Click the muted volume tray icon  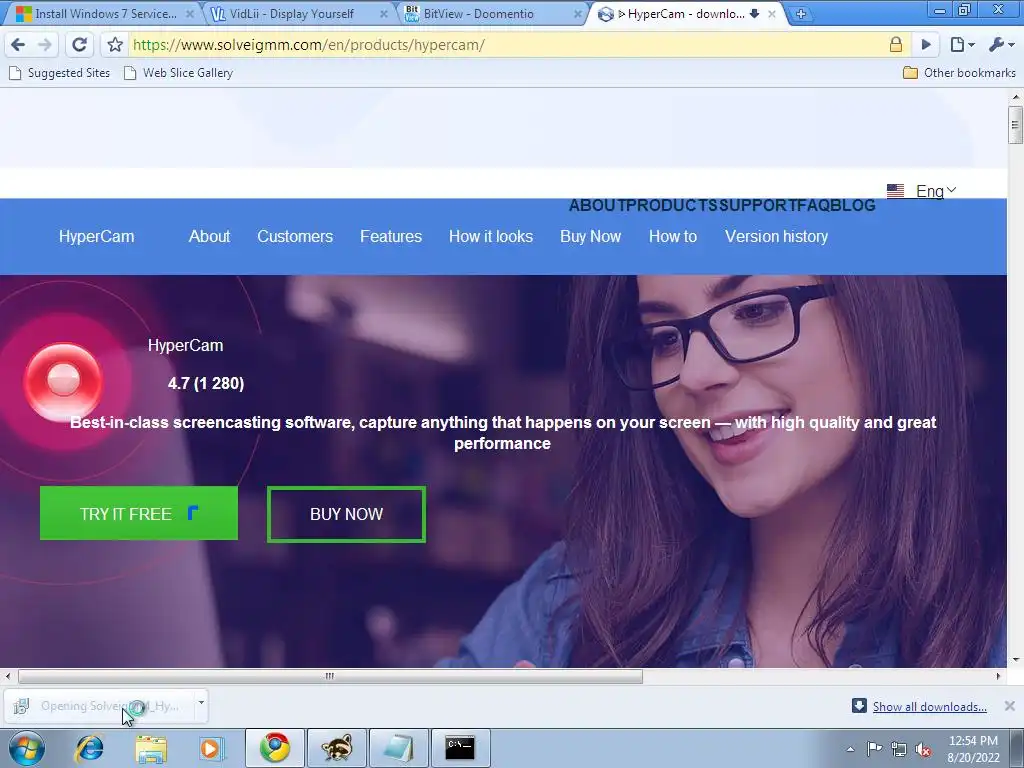tap(923, 749)
